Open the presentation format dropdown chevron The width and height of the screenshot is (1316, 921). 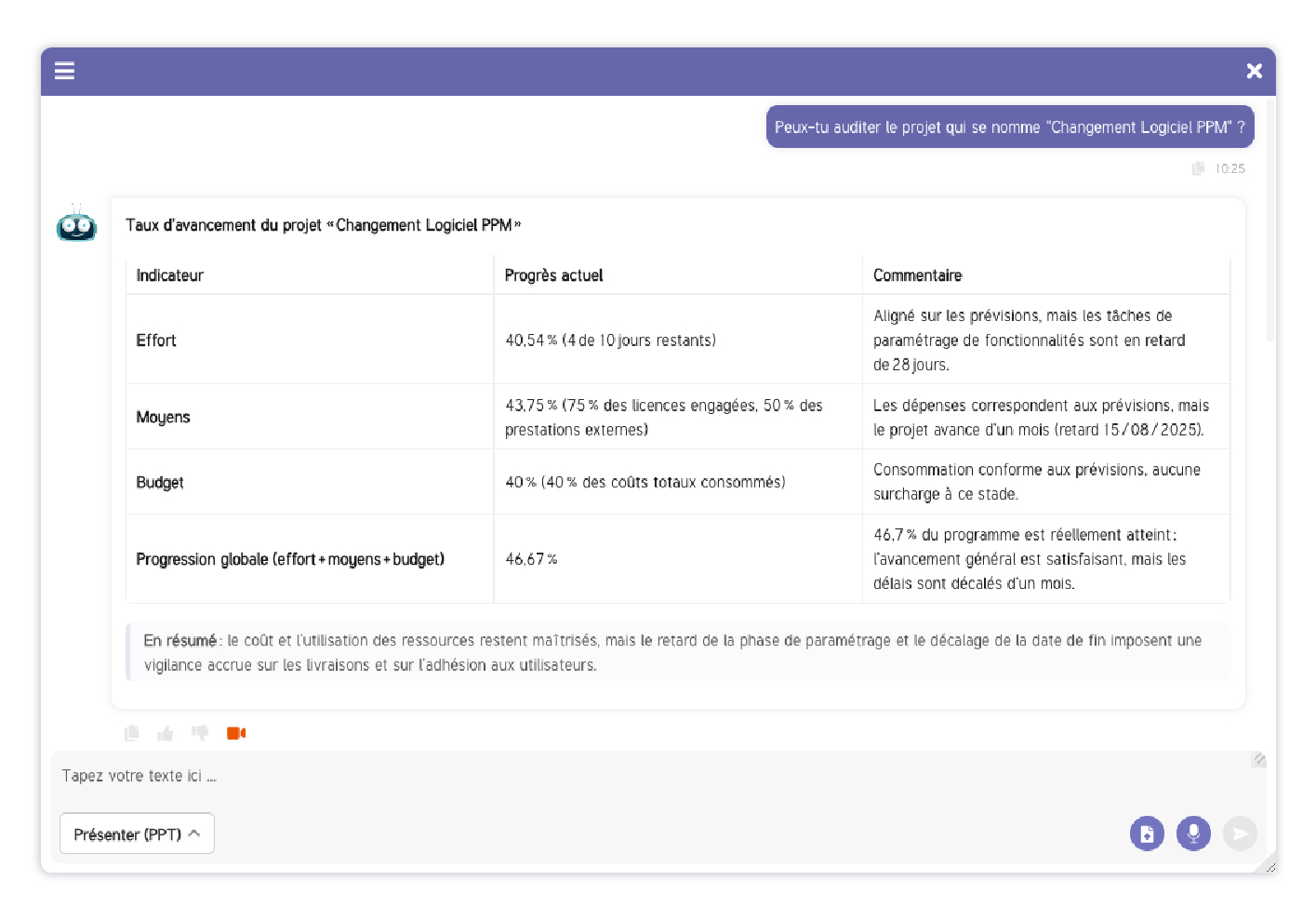click(195, 834)
